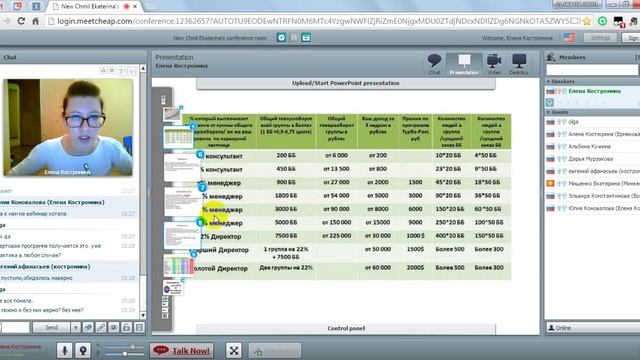The height and width of the screenshot is (360, 640).
Task: Adjust the lower volume slider
Action: (x=124, y=354)
